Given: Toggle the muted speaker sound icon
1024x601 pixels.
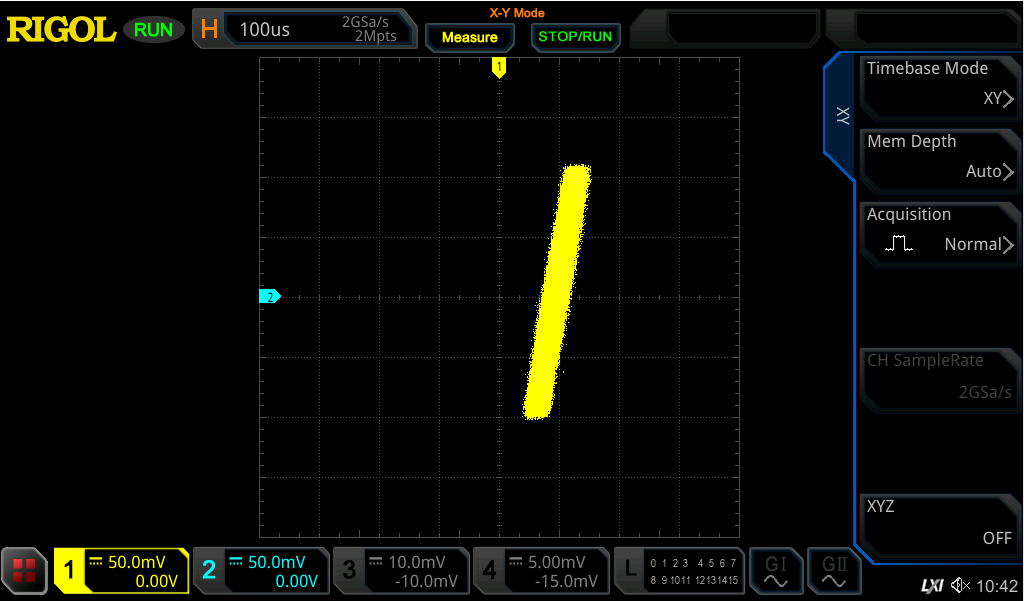Looking at the screenshot, I should tap(960, 585).
